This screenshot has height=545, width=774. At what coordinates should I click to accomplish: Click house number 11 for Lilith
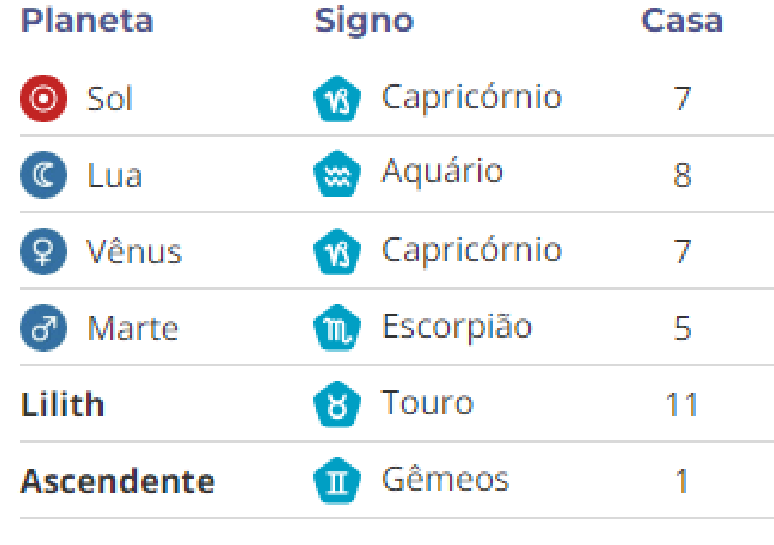(682, 405)
